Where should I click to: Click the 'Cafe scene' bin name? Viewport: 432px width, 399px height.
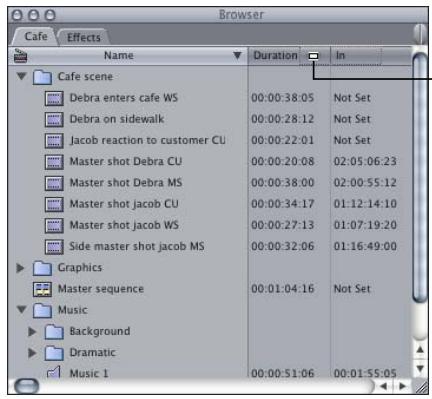tap(85, 77)
